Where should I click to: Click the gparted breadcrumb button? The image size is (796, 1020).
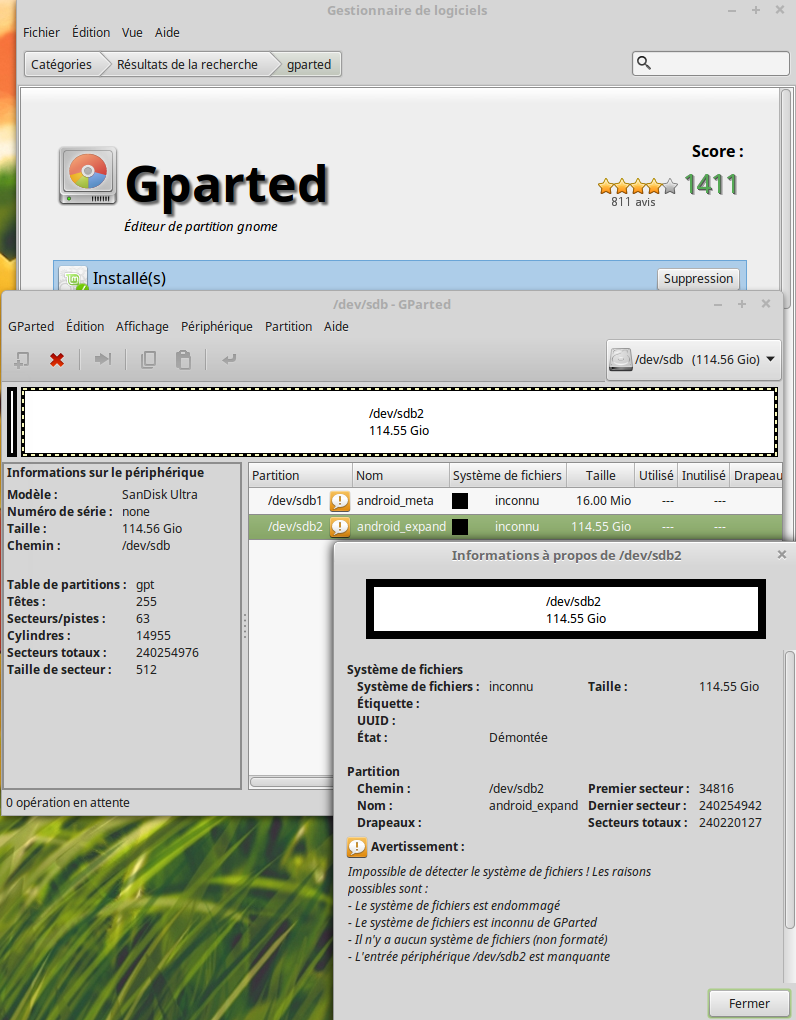[x=309, y=64]
